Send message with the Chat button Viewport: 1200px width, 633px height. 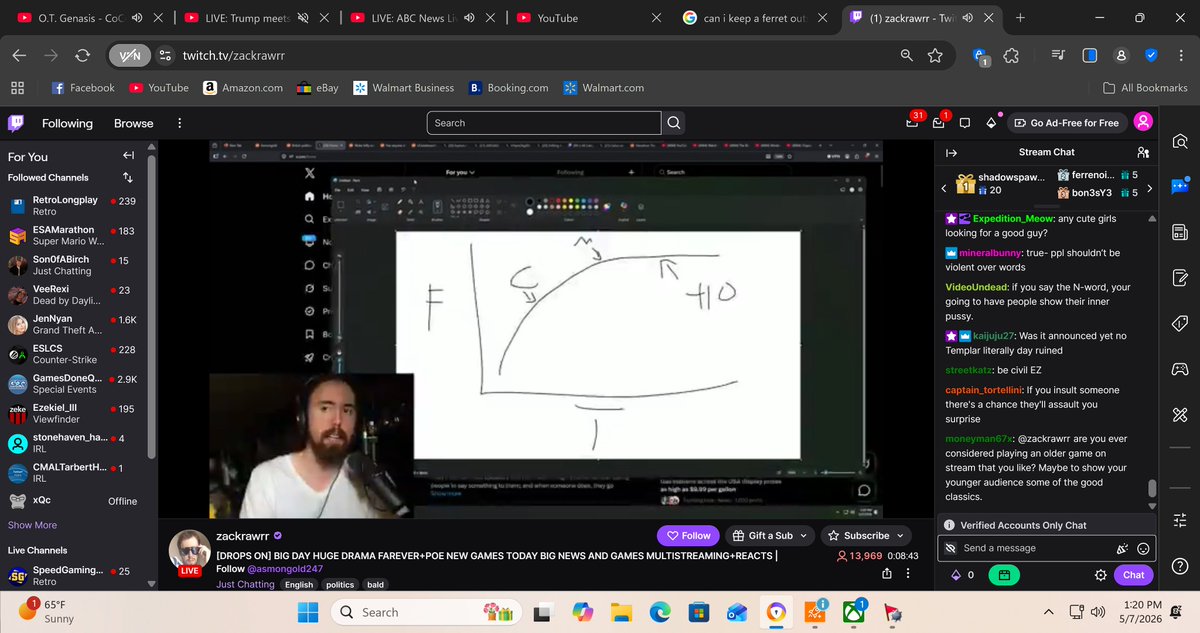tap(1134, 575)
